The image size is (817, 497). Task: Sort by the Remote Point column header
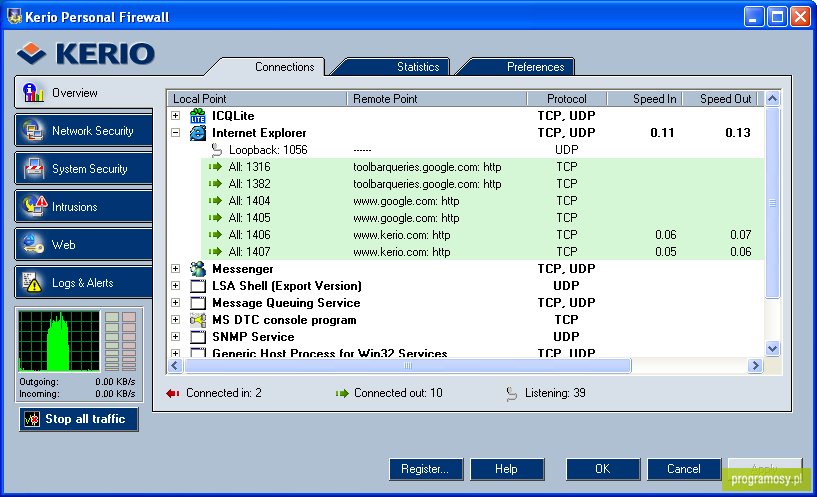[x=437, y=99]
